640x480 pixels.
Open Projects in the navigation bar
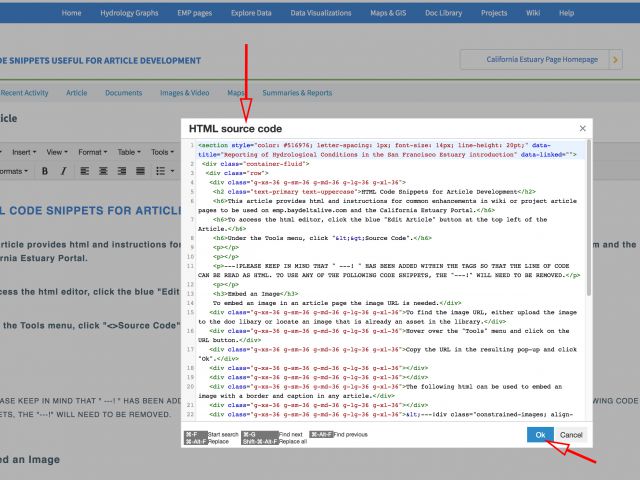[x=494, y=13]
